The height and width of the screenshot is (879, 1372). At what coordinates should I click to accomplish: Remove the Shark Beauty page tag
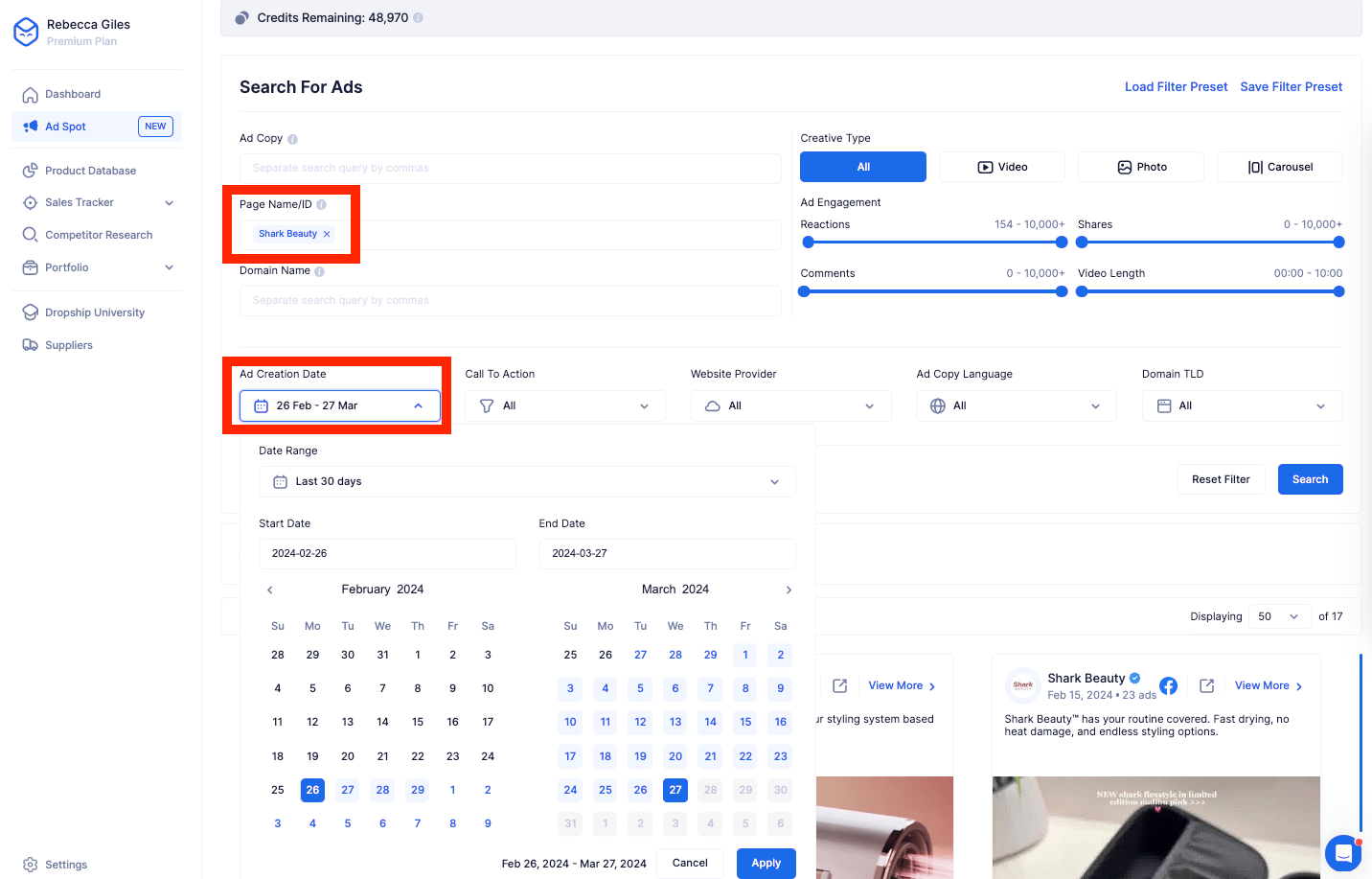[327, 234]
